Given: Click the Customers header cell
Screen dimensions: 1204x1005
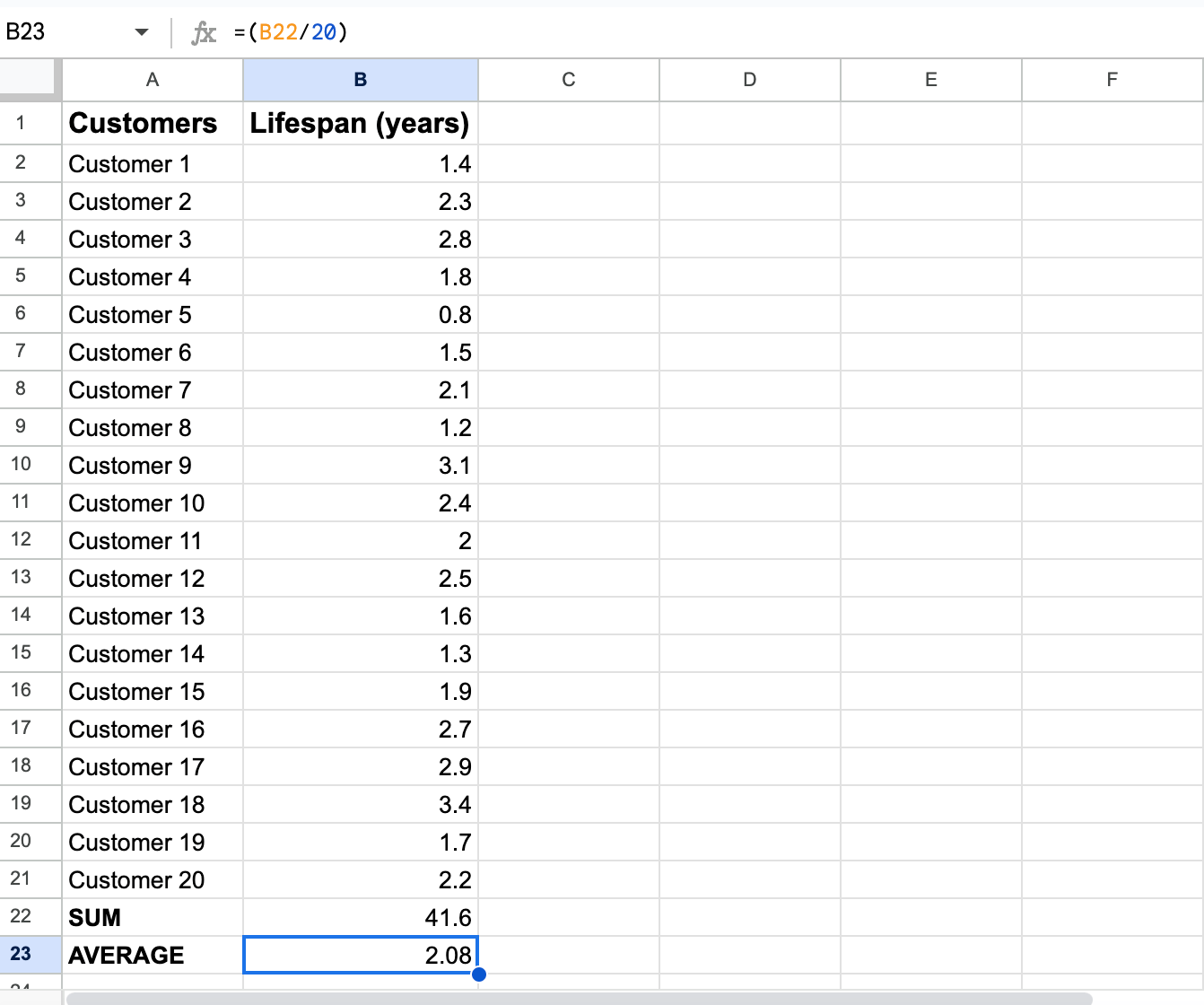Looking at the screenshot, I should [153, 123].
